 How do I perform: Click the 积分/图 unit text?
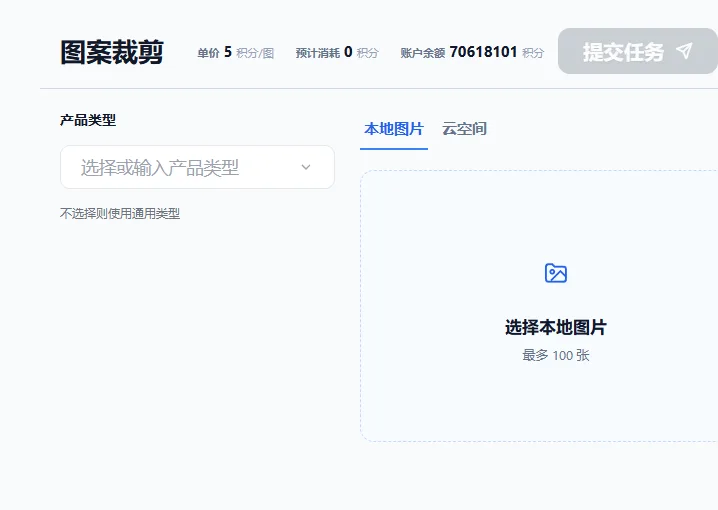pos(255,53)
